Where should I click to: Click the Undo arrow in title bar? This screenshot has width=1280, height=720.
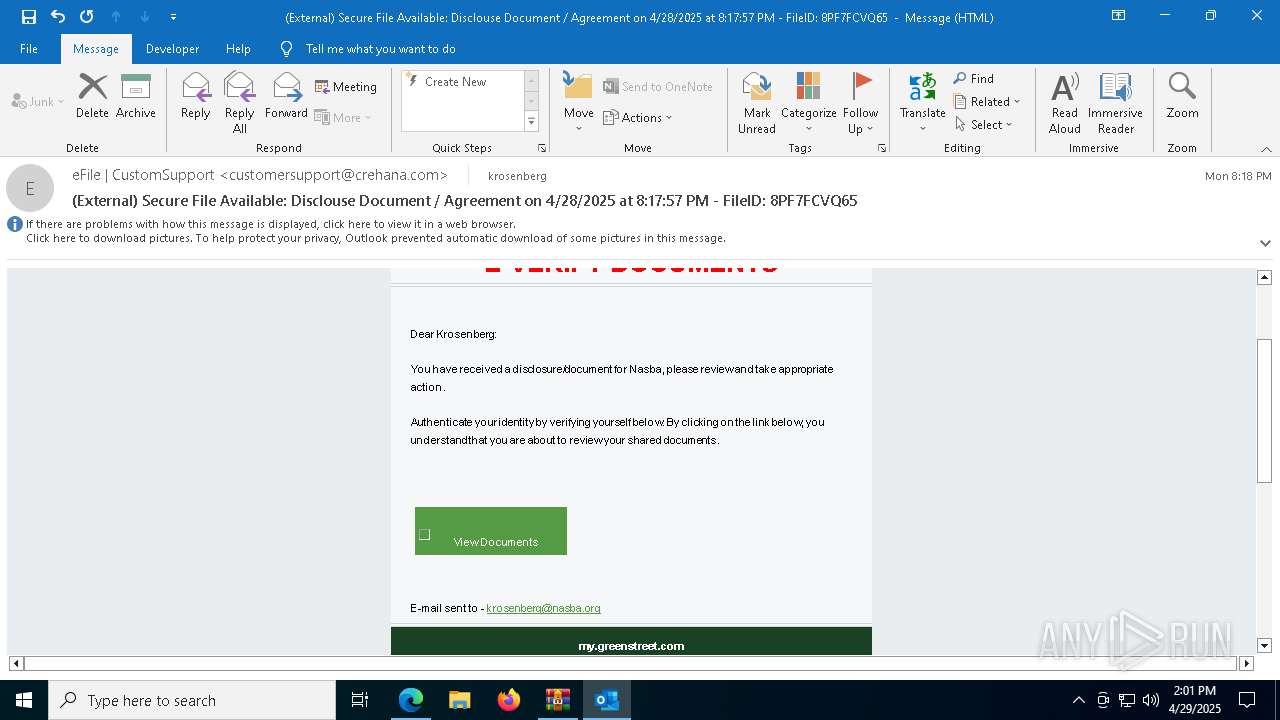pyautogui.click(x=58, y=17)
